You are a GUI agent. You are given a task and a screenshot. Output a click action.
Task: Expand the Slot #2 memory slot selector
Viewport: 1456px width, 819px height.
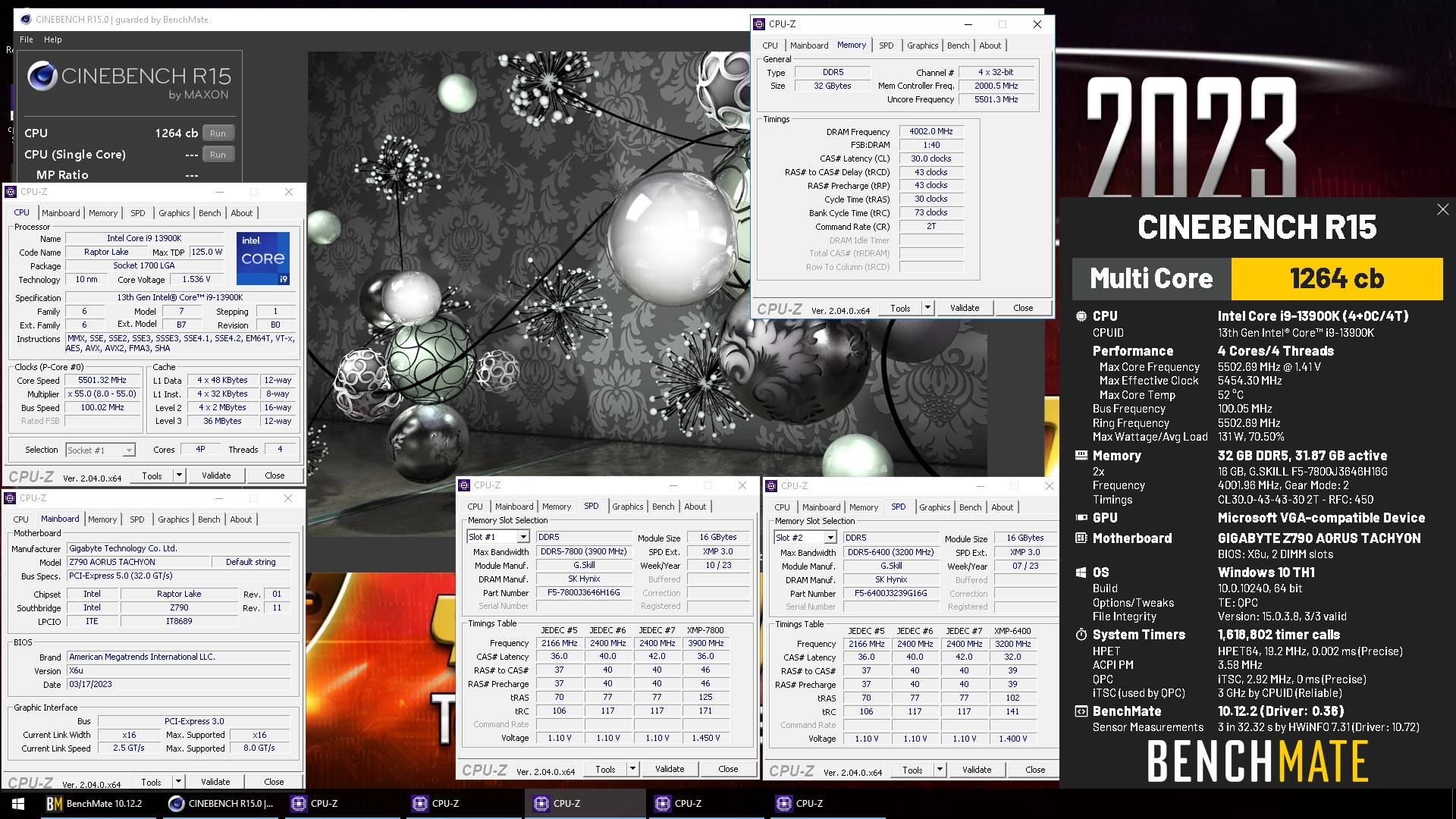(x=830, y=538)
